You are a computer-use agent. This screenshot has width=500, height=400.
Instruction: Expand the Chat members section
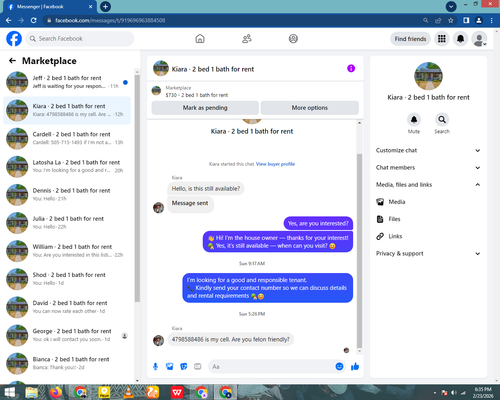coord(428,168)
